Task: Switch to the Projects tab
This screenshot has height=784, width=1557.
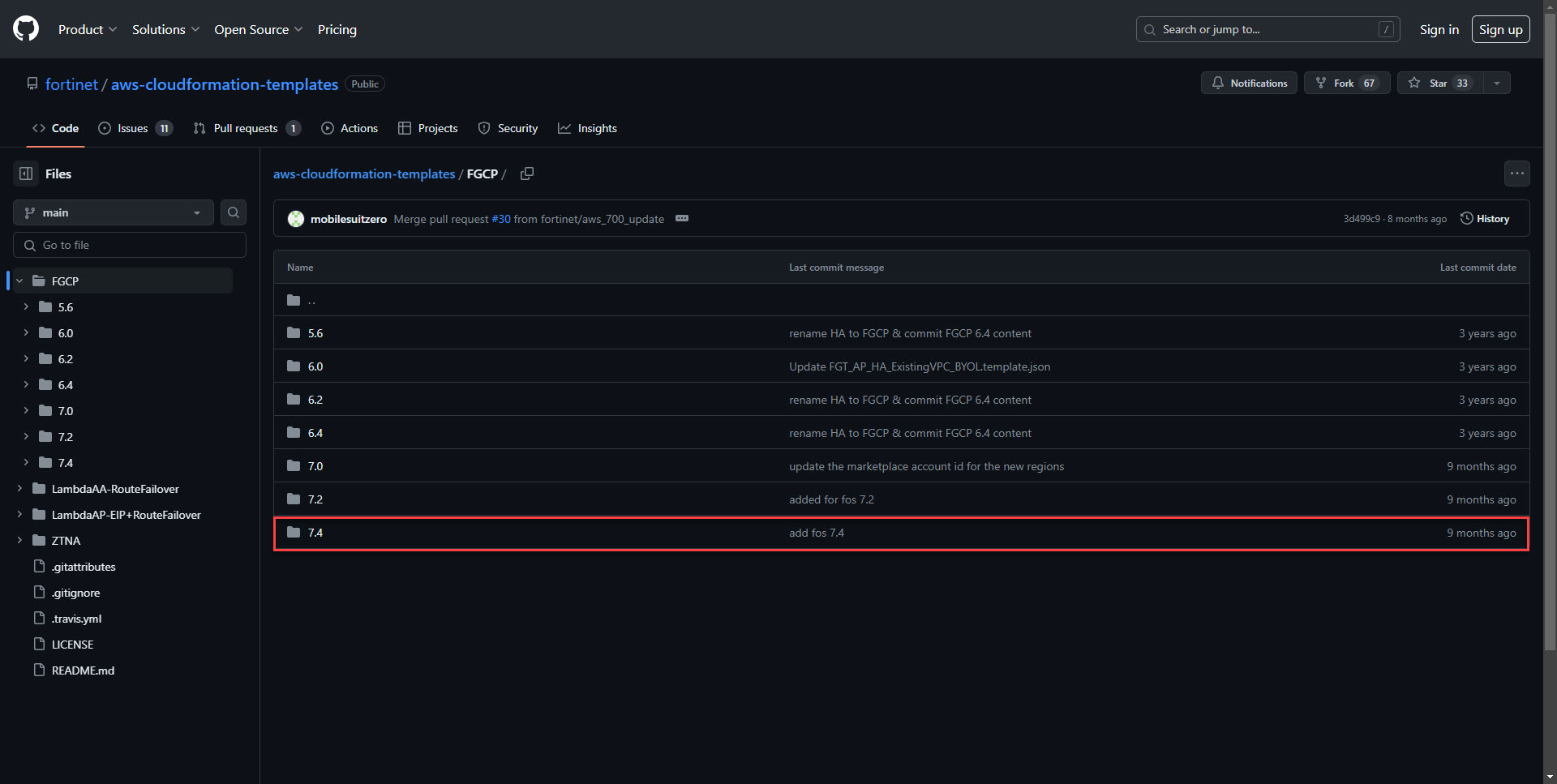Action: [428, 128]
